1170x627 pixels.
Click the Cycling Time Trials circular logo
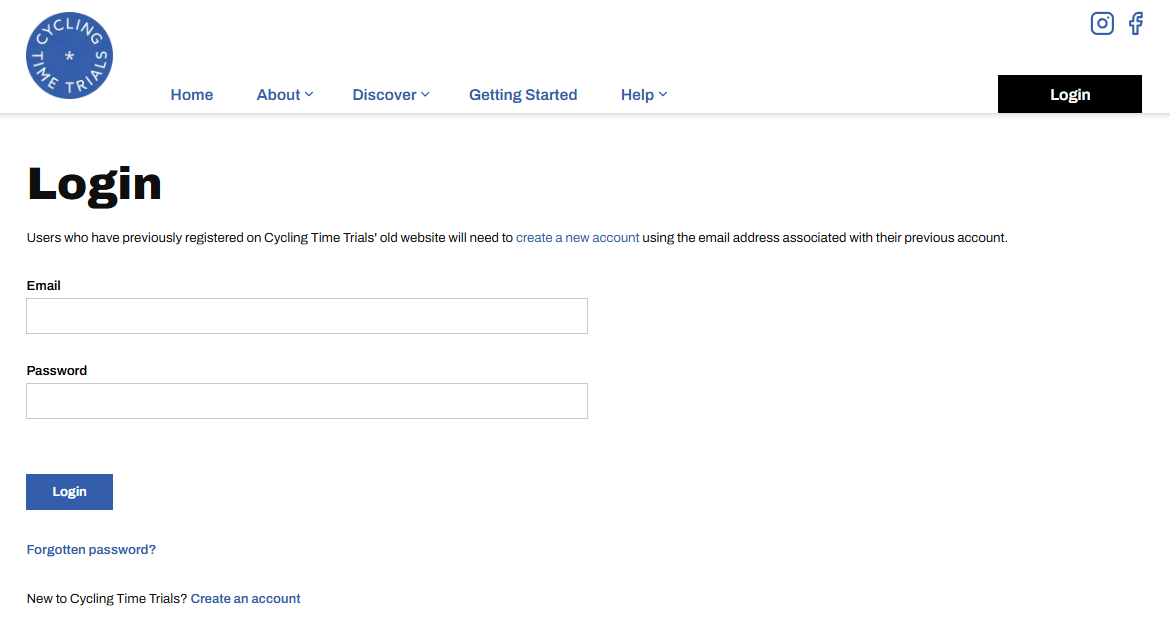69,56
